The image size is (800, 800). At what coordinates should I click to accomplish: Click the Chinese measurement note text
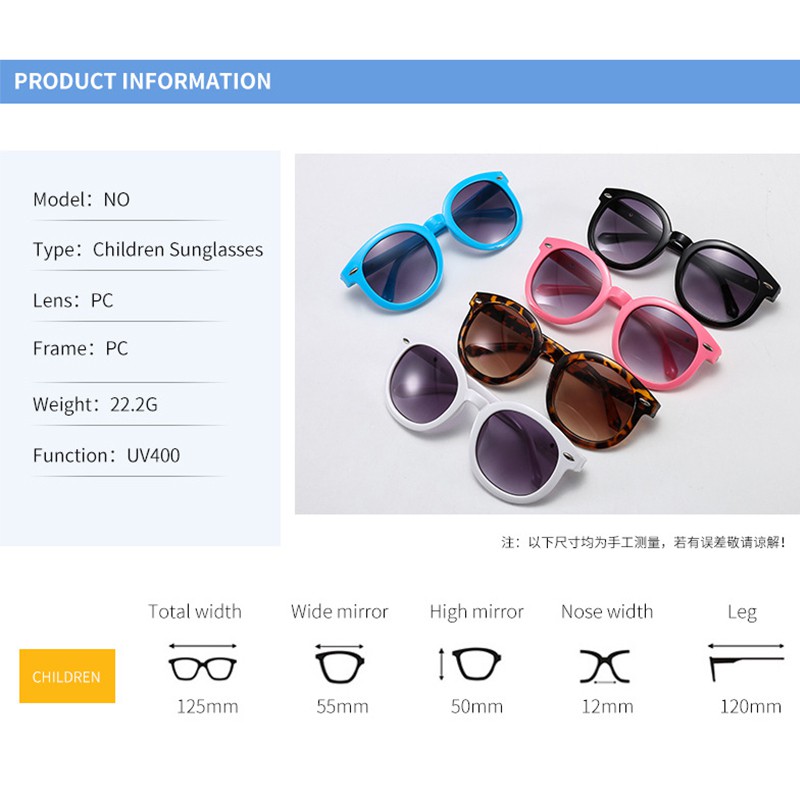643,542
